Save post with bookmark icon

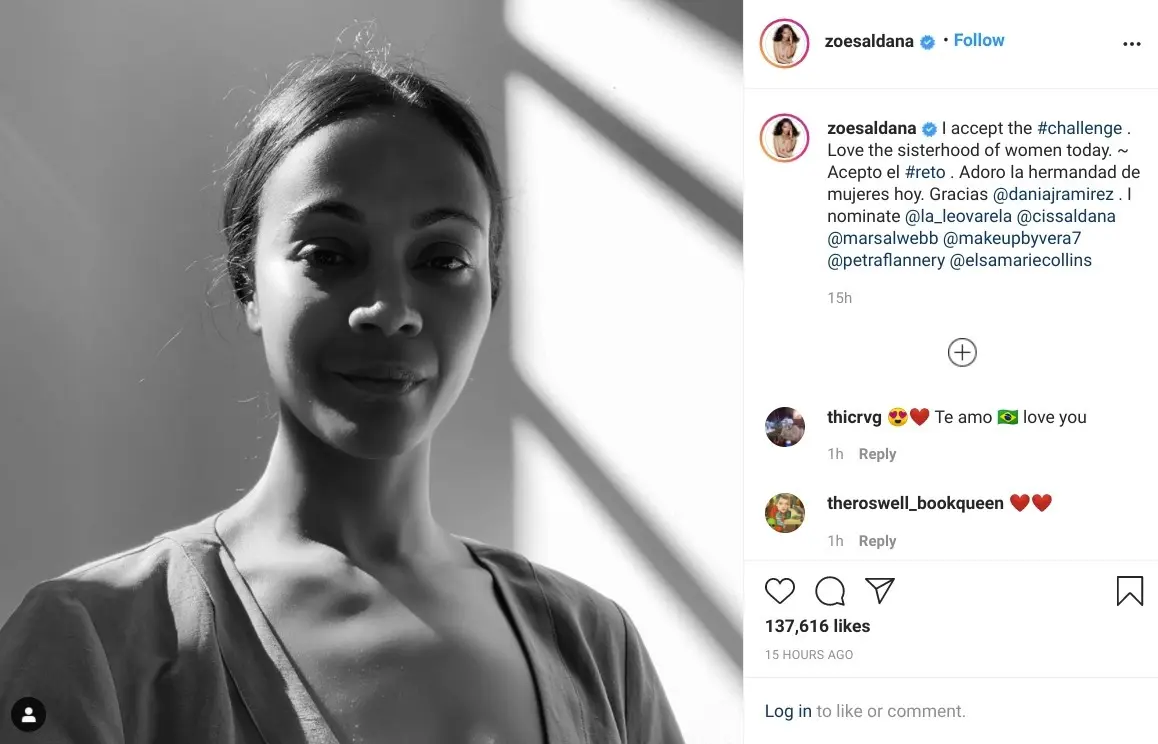click(x=1129, y=591)
